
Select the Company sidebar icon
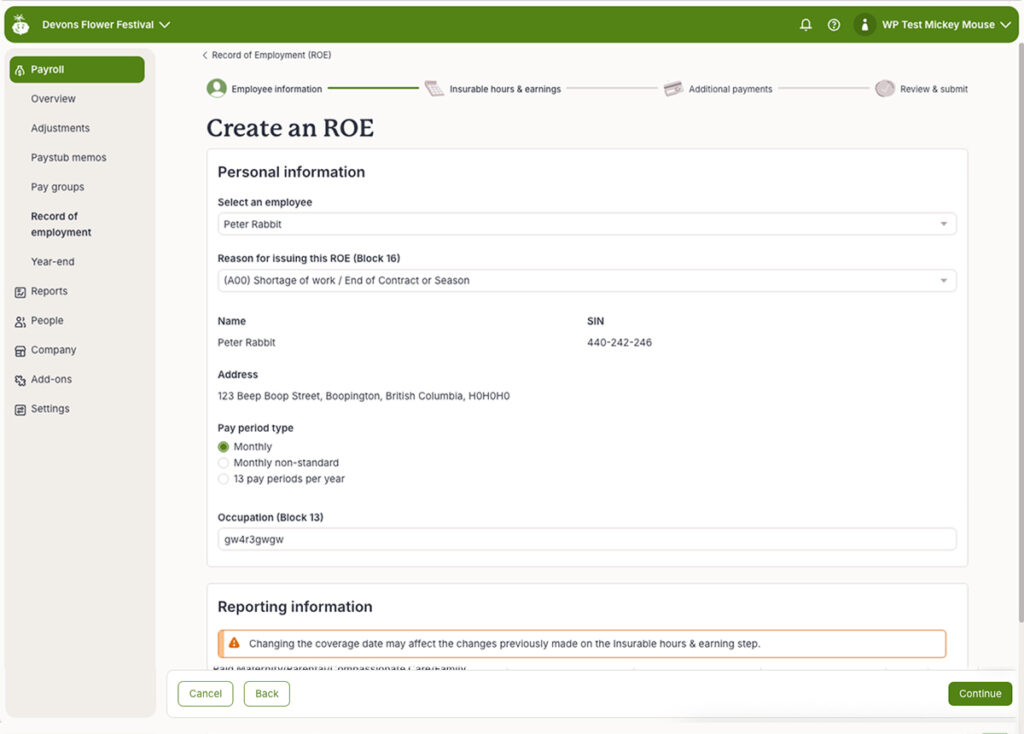[19, 350]
